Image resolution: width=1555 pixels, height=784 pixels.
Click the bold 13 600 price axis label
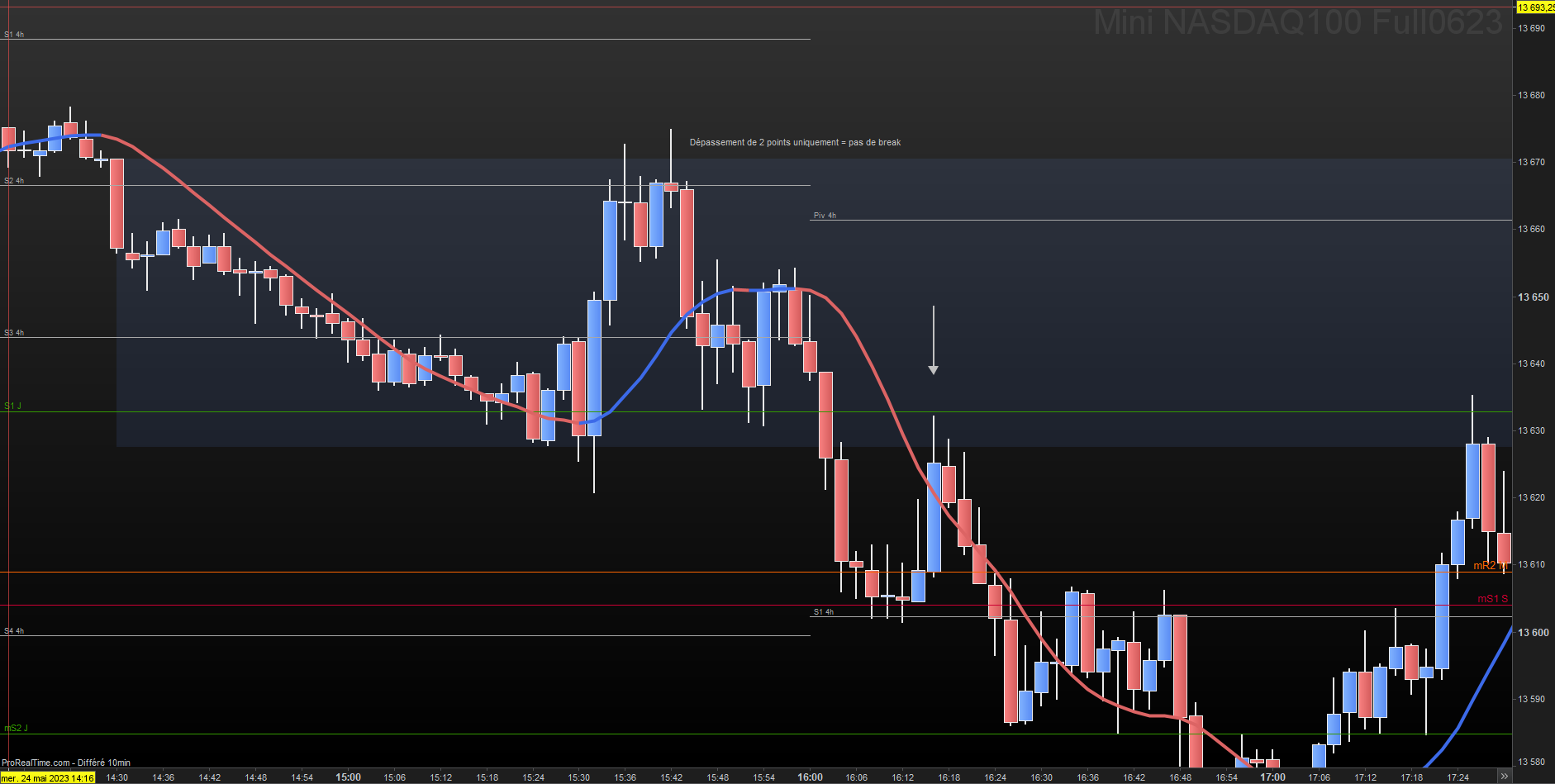1534,633
